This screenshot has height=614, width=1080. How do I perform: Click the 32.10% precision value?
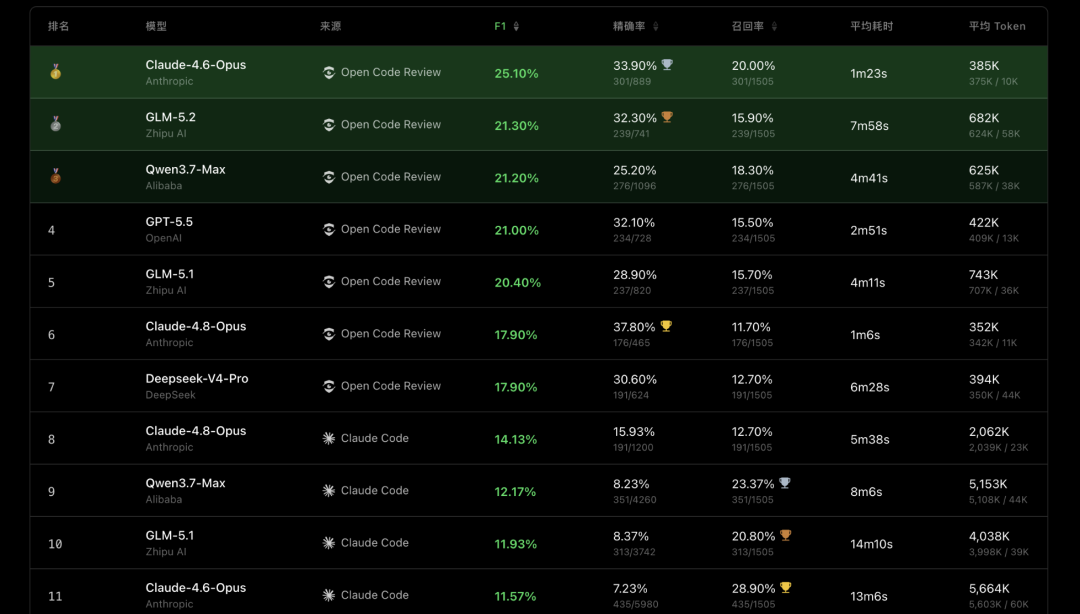pyautogui.click(x=634, y=223)
